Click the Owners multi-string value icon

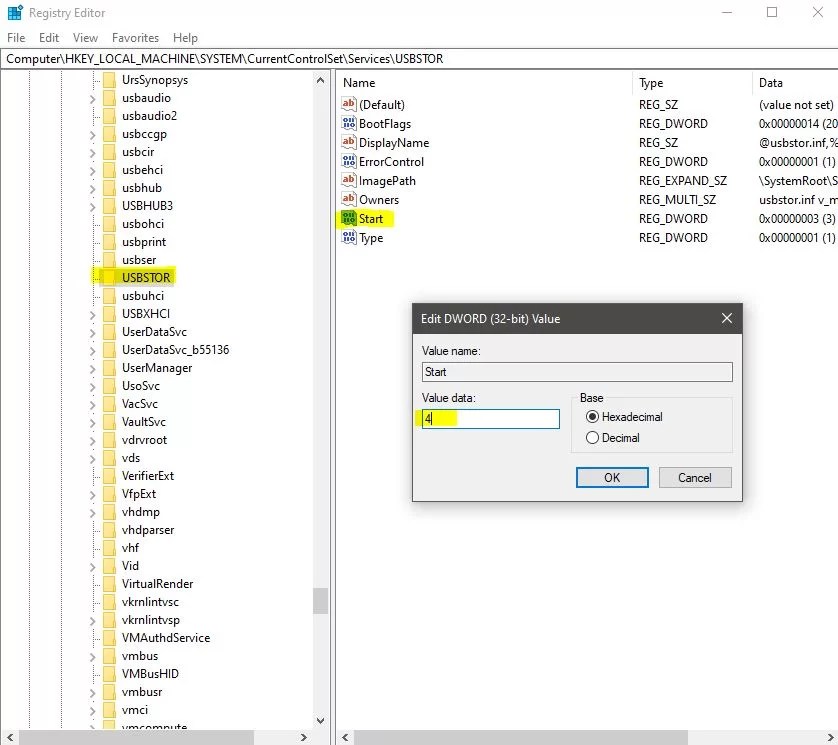(348, 199)
